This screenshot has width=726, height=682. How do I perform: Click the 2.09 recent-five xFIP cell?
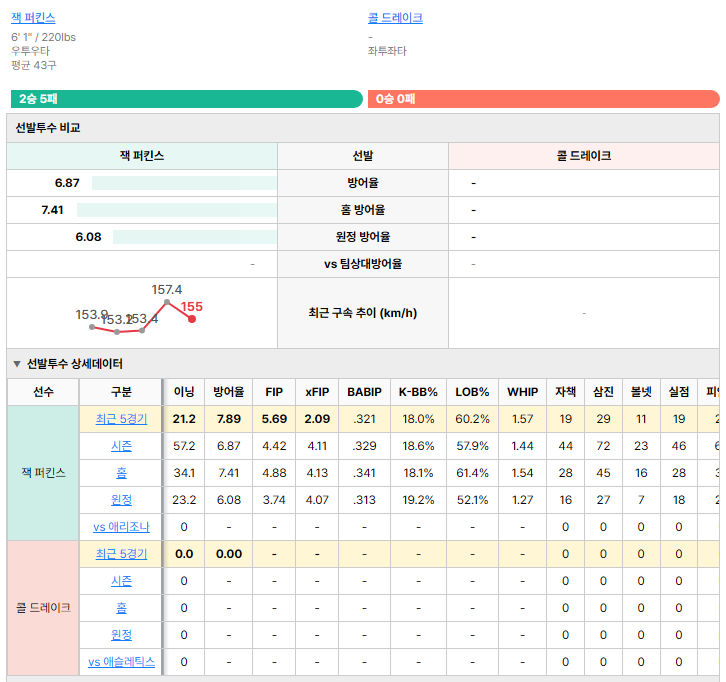click(317, 419)
